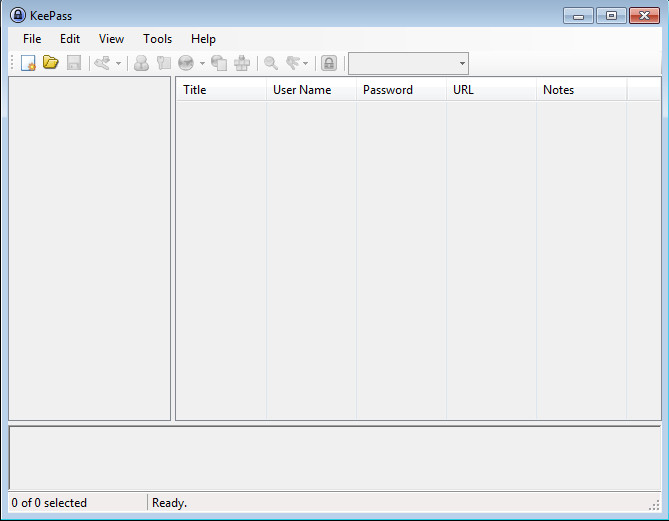The image size is (669, 521).
Task: Open the View menu
Action: 111,39
